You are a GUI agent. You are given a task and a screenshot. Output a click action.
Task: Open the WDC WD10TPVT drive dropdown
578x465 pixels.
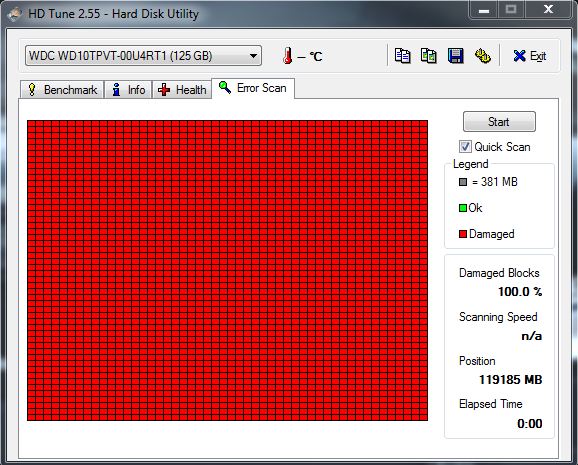pyautogui.click(x=143, y=56)
